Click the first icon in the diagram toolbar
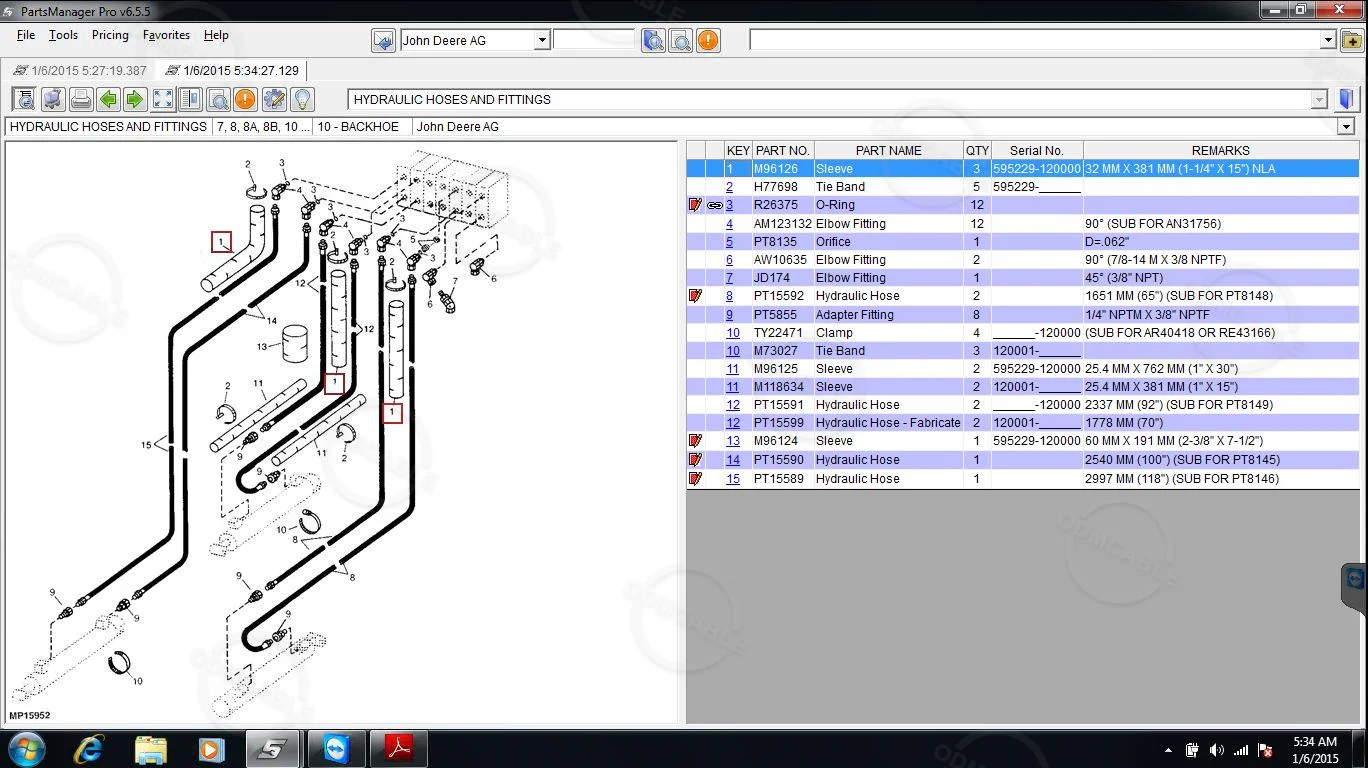The image size is (1368, 768). click(25, 99)
